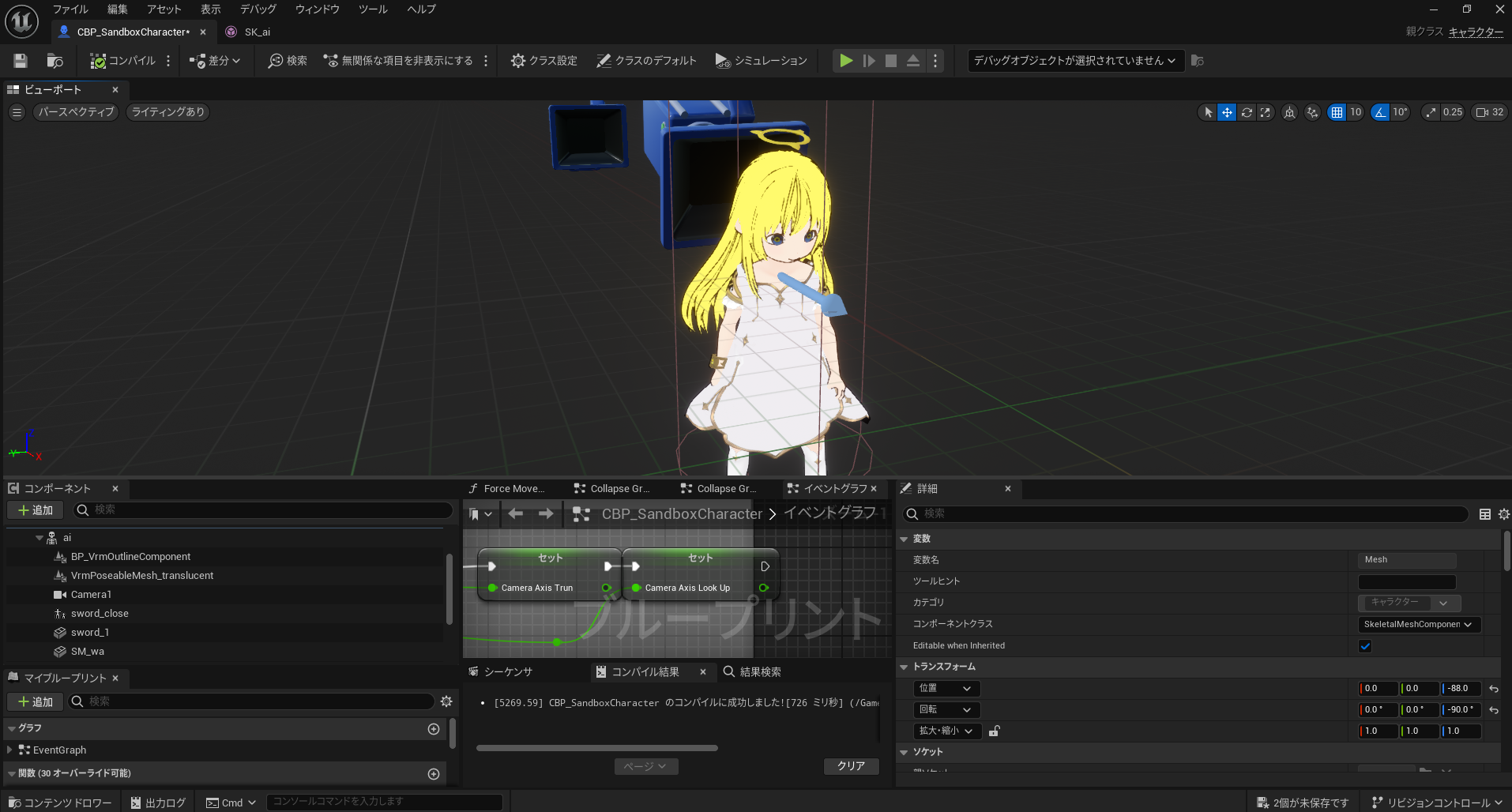Open the Edit menu

point(118,9)
